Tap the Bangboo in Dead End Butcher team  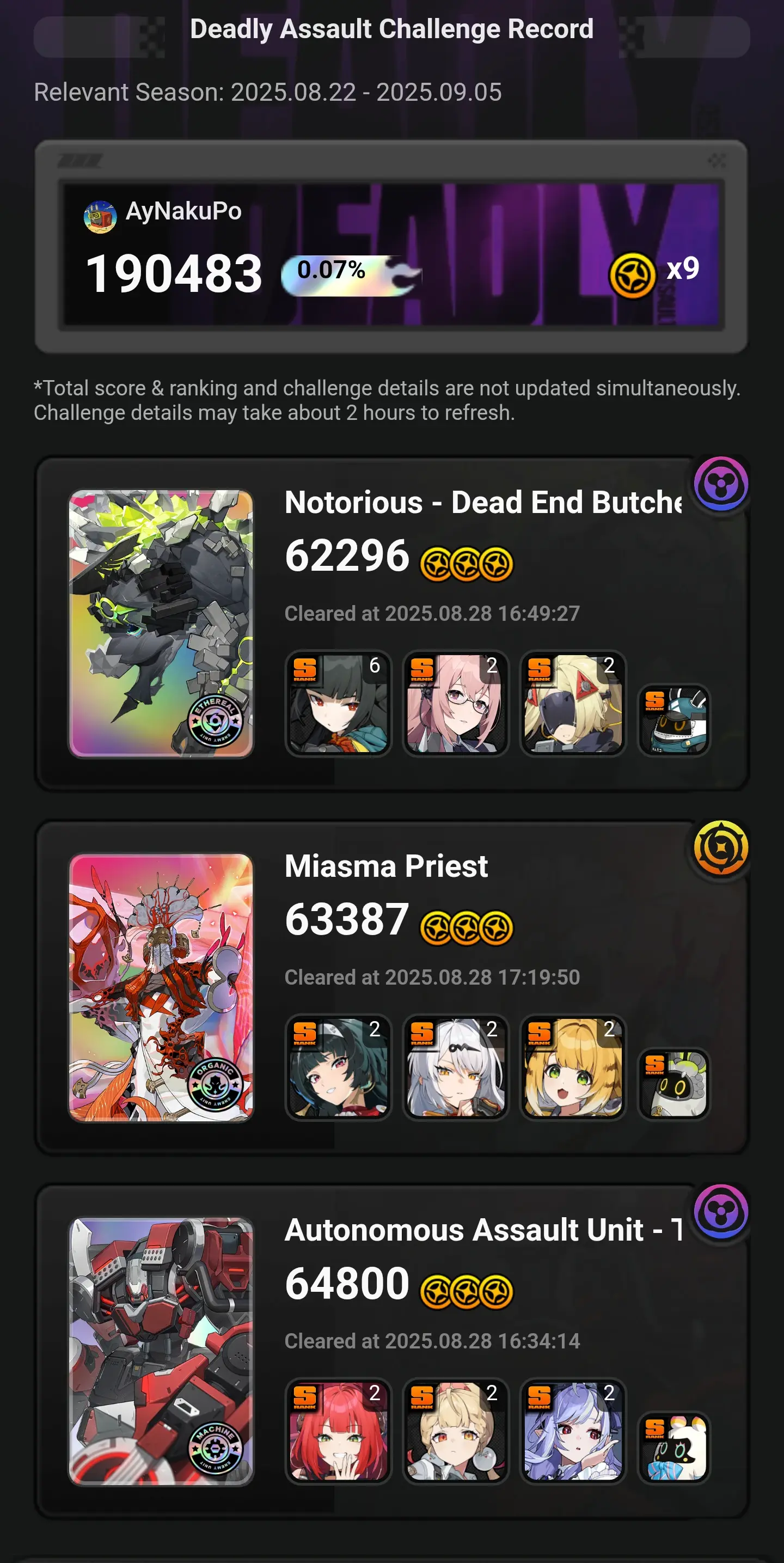click(x=674, y=720)
